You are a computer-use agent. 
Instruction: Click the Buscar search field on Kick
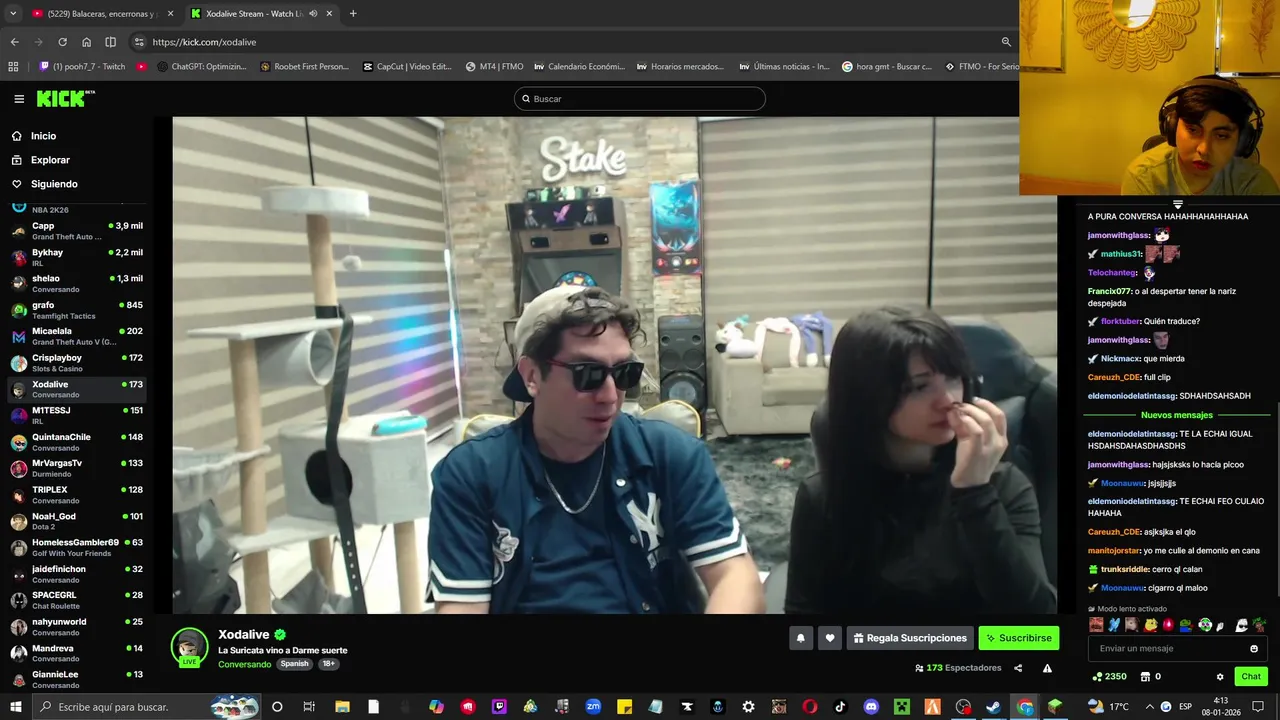tap(640, 99)
